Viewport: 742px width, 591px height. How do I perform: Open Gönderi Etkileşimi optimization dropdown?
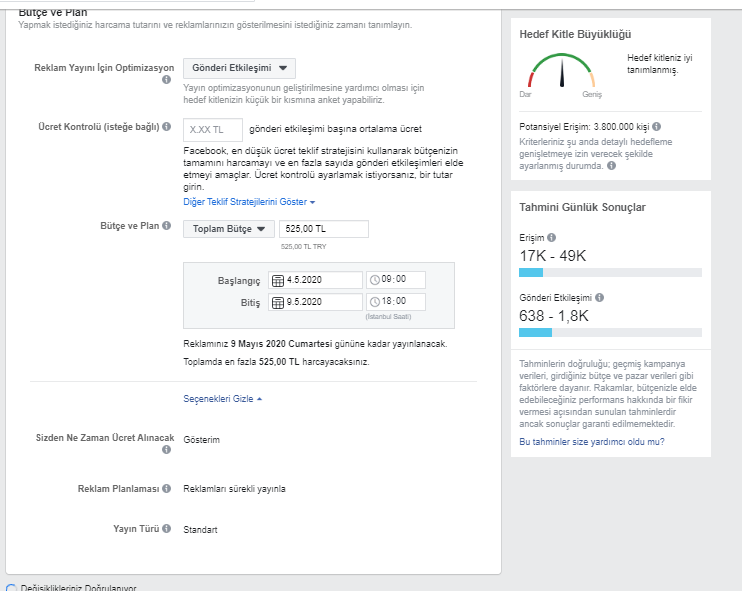click(x=239, y=68)
